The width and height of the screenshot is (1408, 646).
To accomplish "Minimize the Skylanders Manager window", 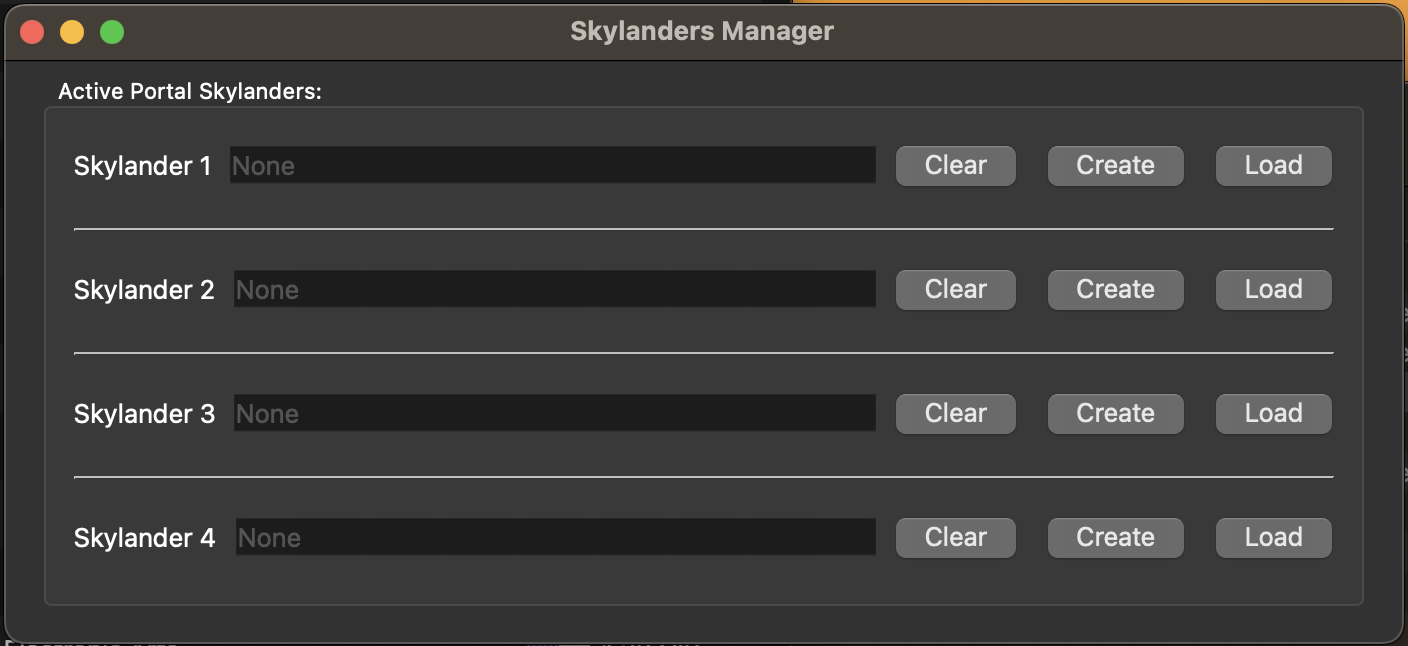I will point(72,31).
